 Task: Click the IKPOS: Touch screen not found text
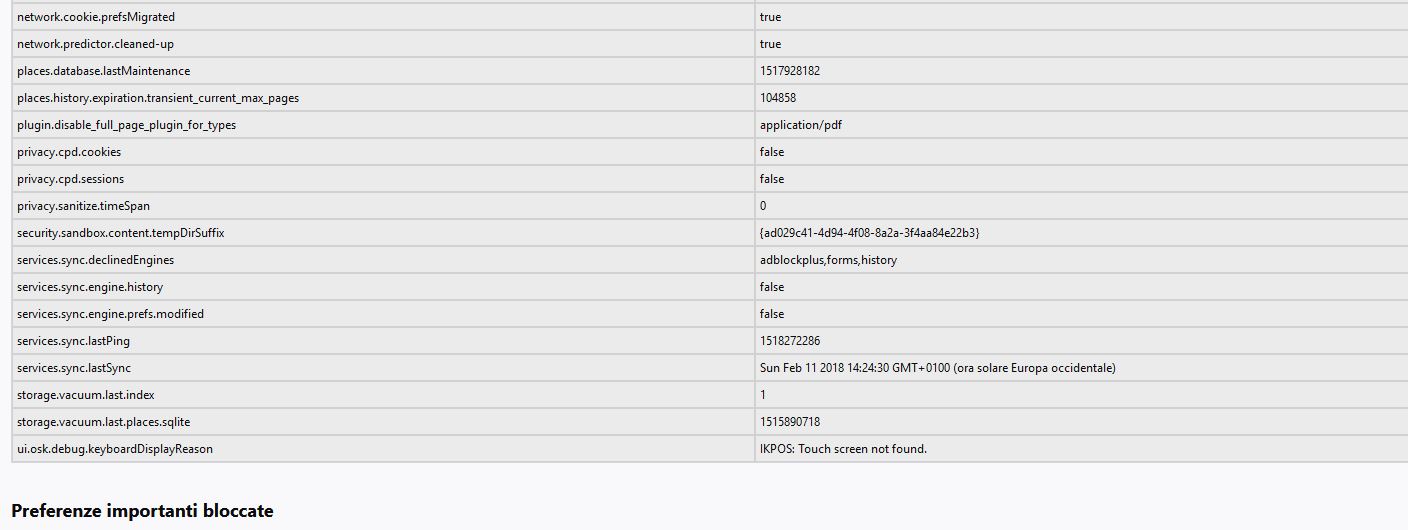pos(843,449)
